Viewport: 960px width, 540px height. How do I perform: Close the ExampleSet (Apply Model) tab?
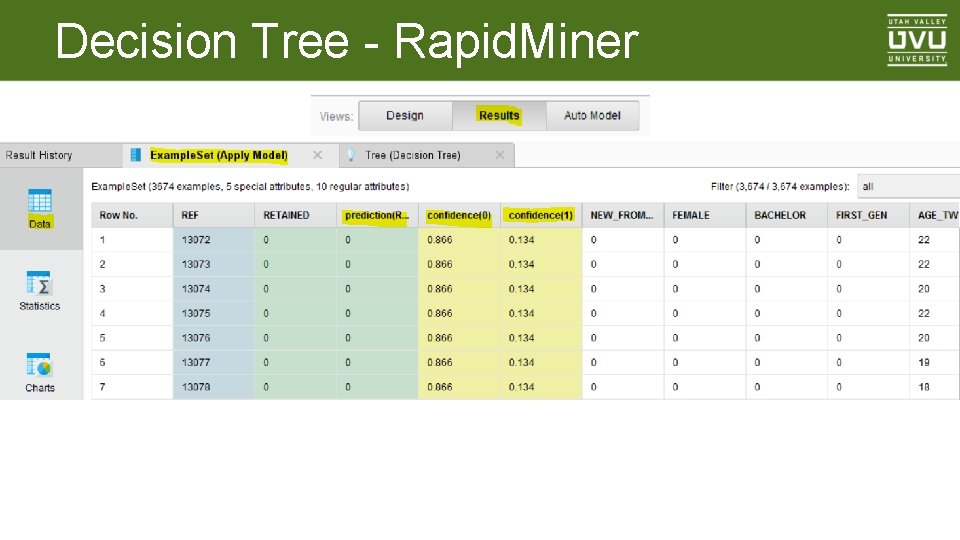coord(317,155)
